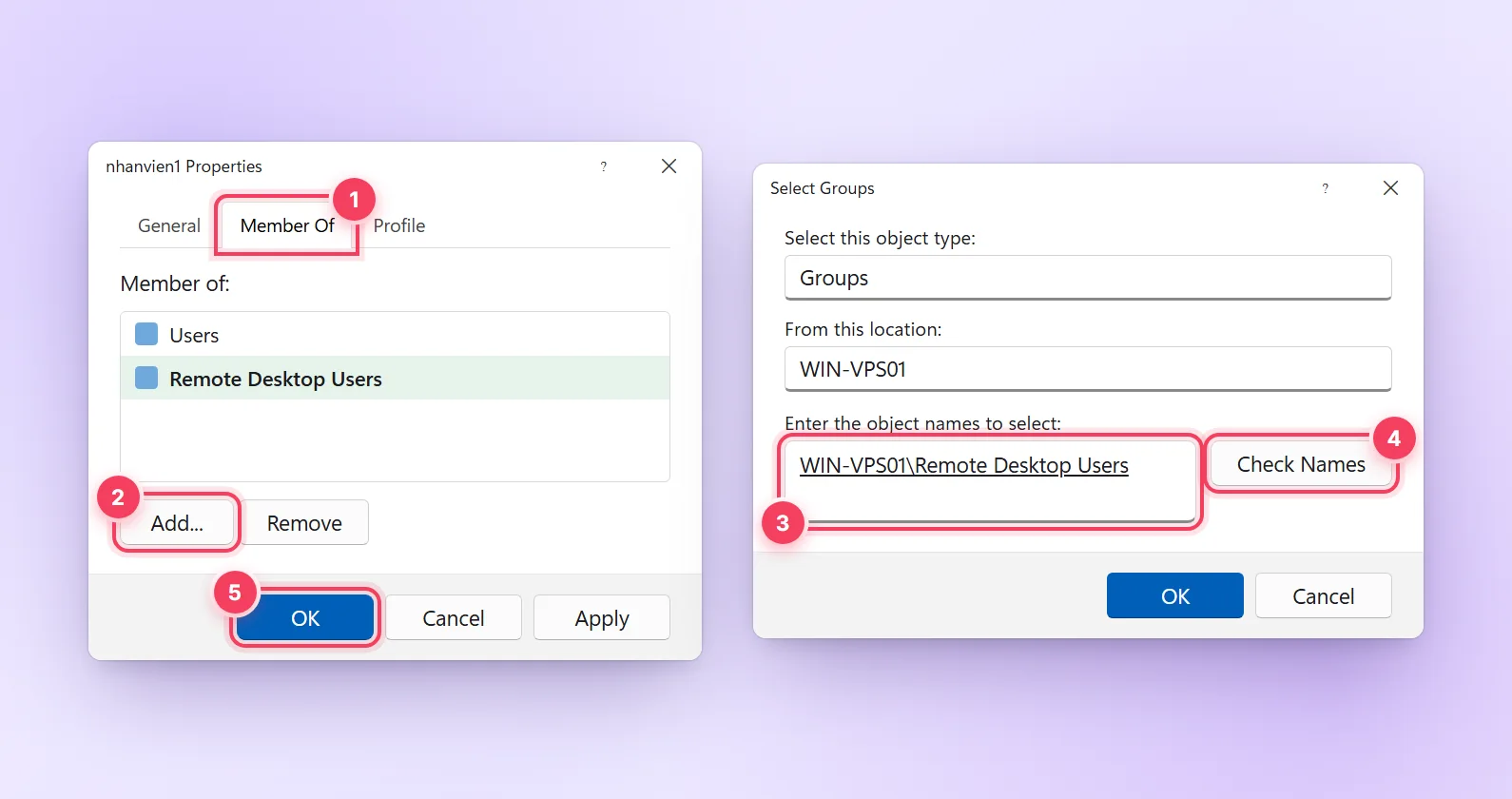
Task: Close the nhanvien1 Properties window
Action: [669, 166]
